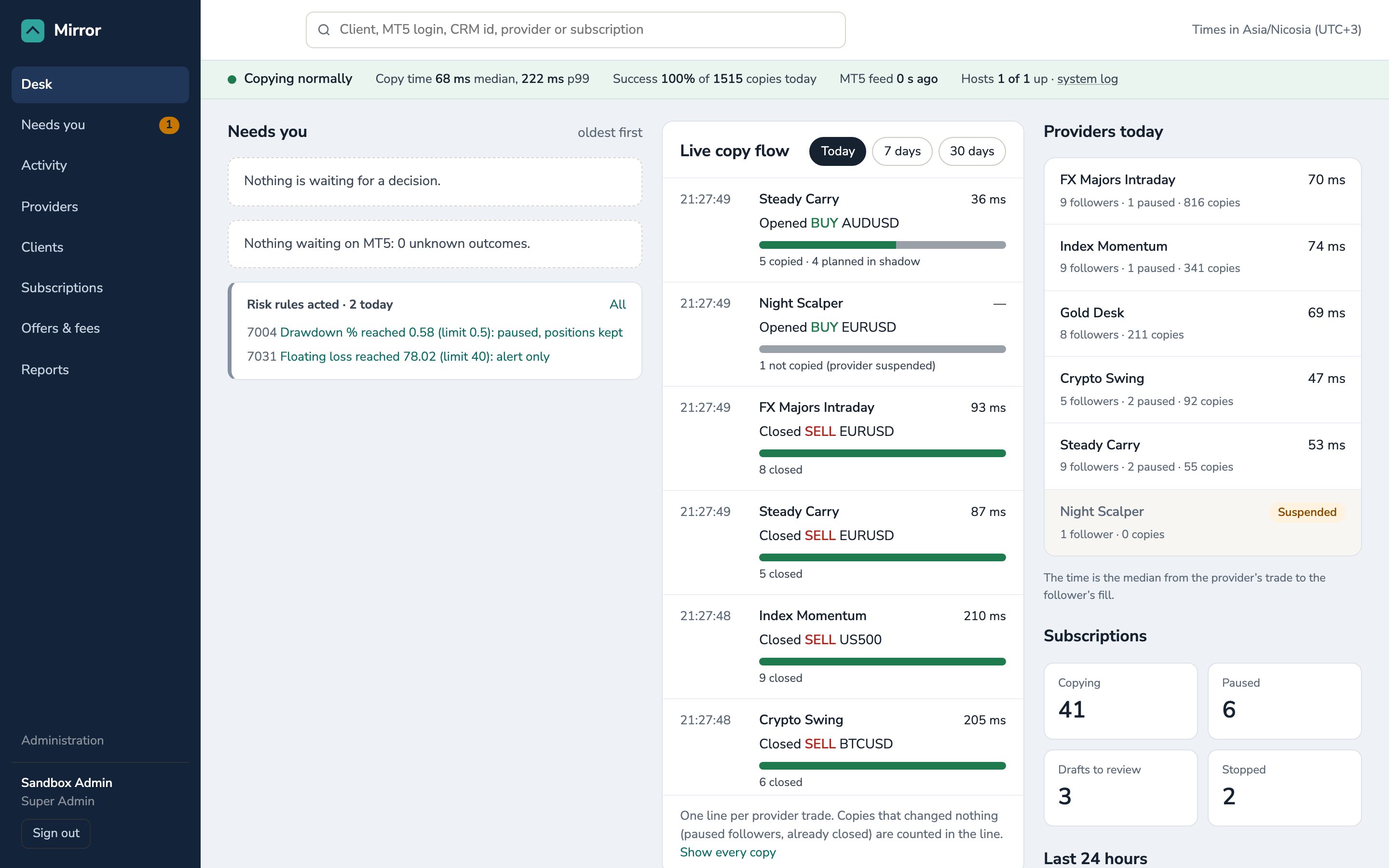
Task: Open the Steady Carry provider row showing 53 ms
Action: pos(1202,456)
